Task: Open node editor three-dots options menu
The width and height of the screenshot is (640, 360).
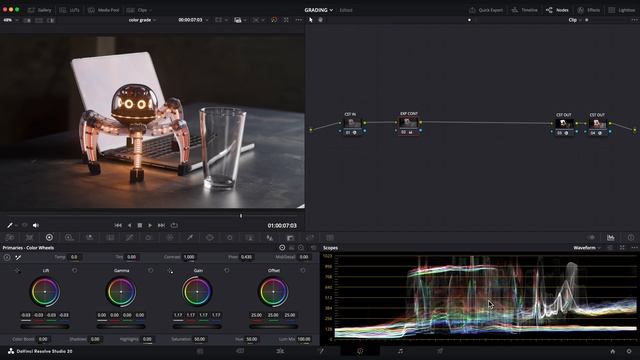Action: tap(634, 20)
